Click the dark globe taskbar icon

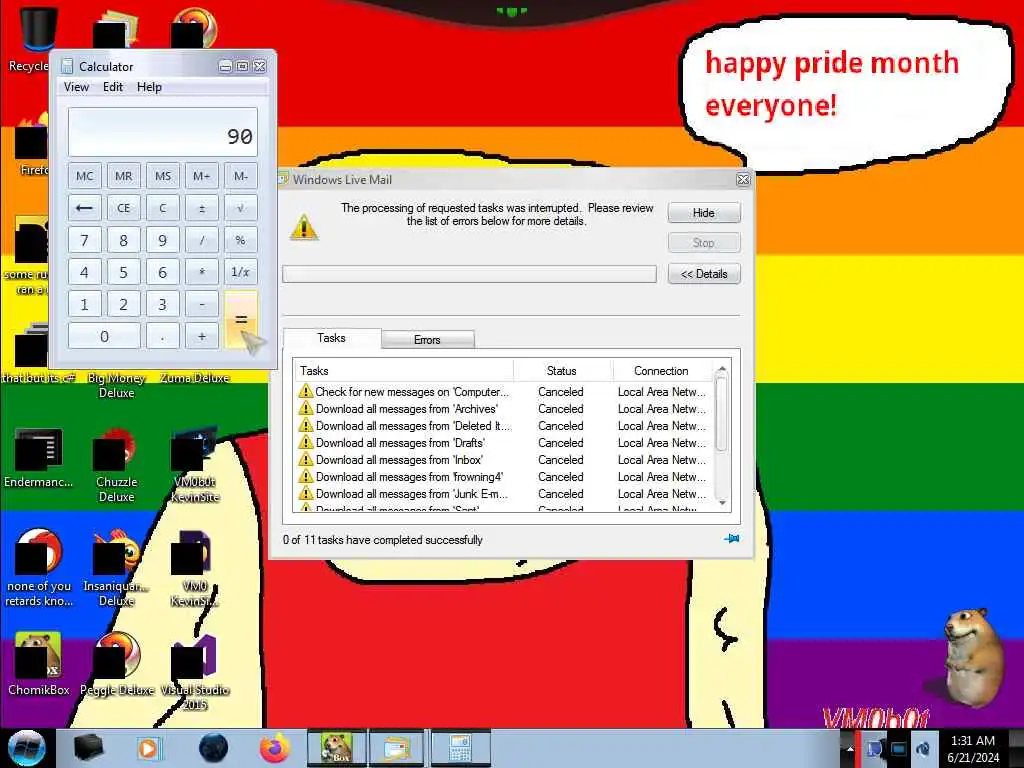[x=213, y=748]
